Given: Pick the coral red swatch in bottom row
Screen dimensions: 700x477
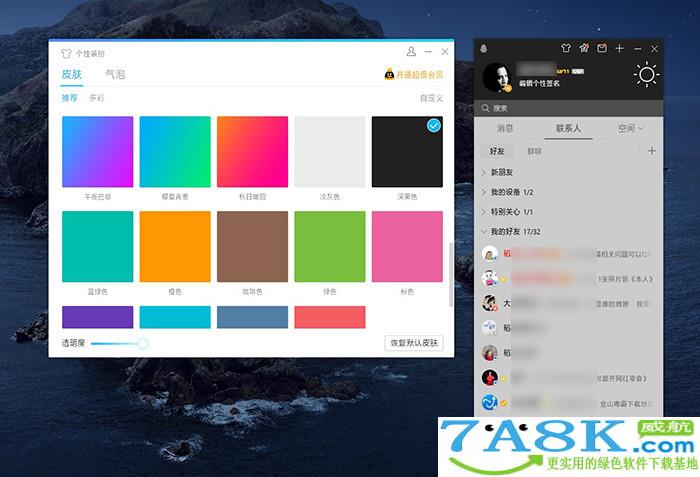Looking at the screenshot, I should (x=330, y=317).
